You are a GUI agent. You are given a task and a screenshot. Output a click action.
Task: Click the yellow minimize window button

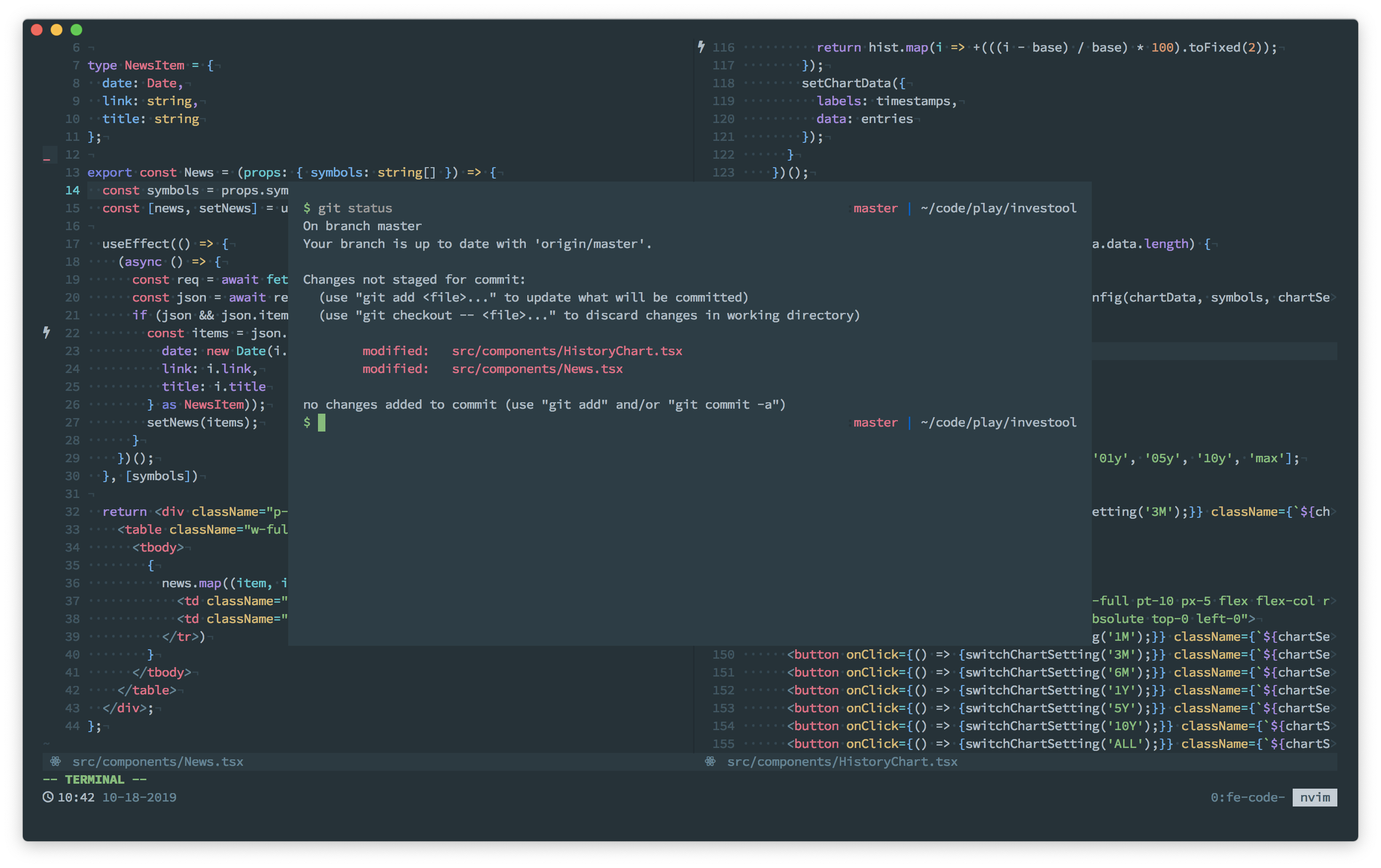click(x=56, y=30)
